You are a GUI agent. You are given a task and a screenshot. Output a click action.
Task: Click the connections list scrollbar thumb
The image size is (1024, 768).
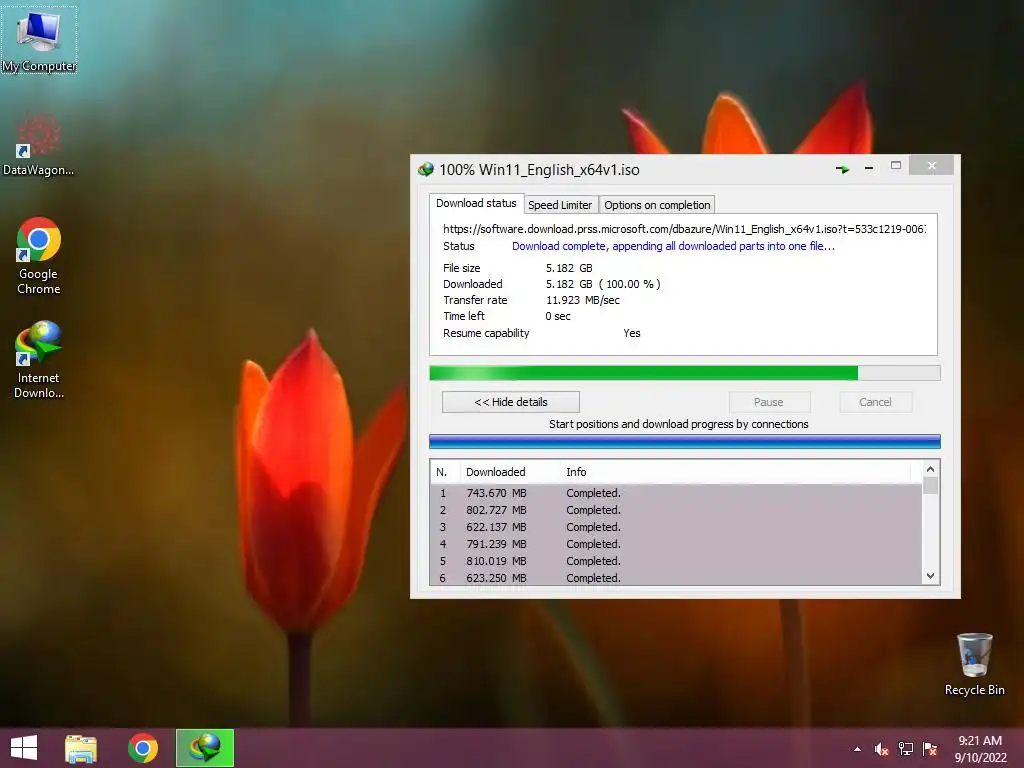[x=931, y=486]
